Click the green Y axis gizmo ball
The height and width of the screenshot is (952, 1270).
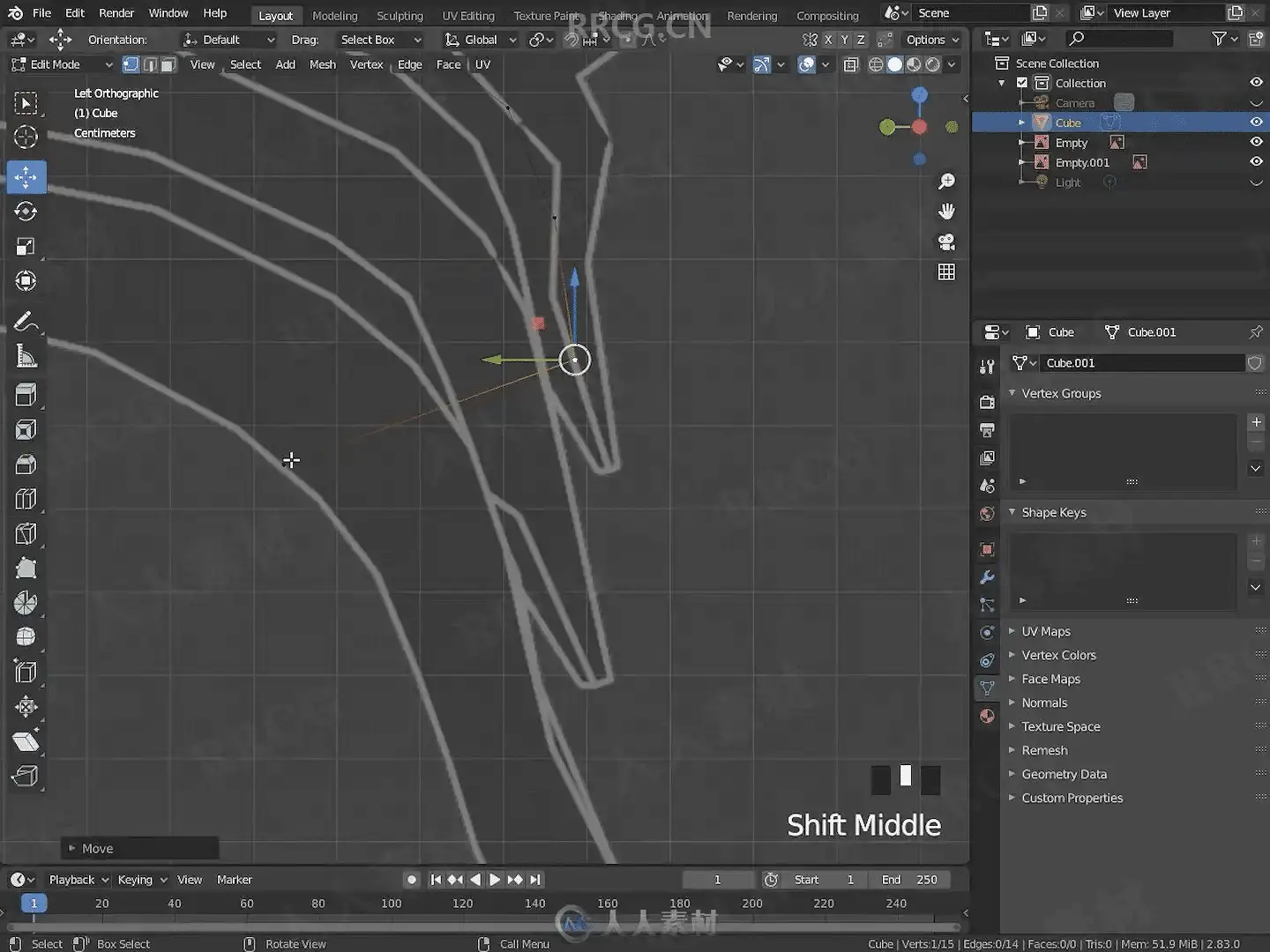(x=887, y=127)
